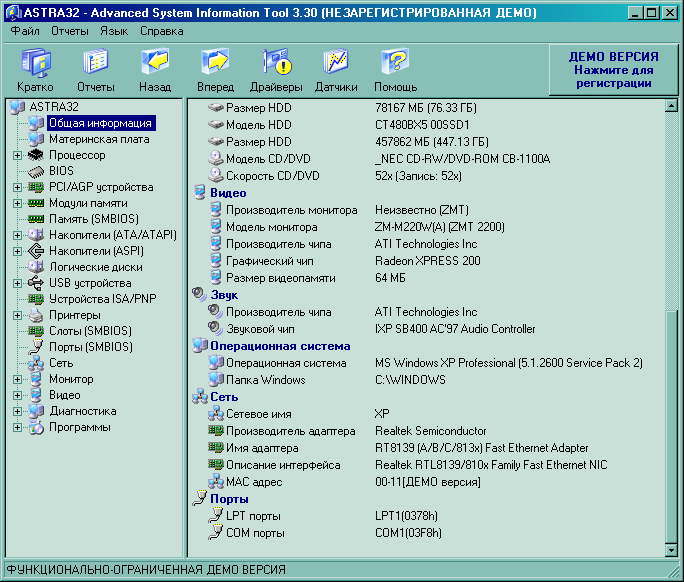Go back with the Назад arrow
Screen dimensions: 684x582
click(x=155, y=62)
